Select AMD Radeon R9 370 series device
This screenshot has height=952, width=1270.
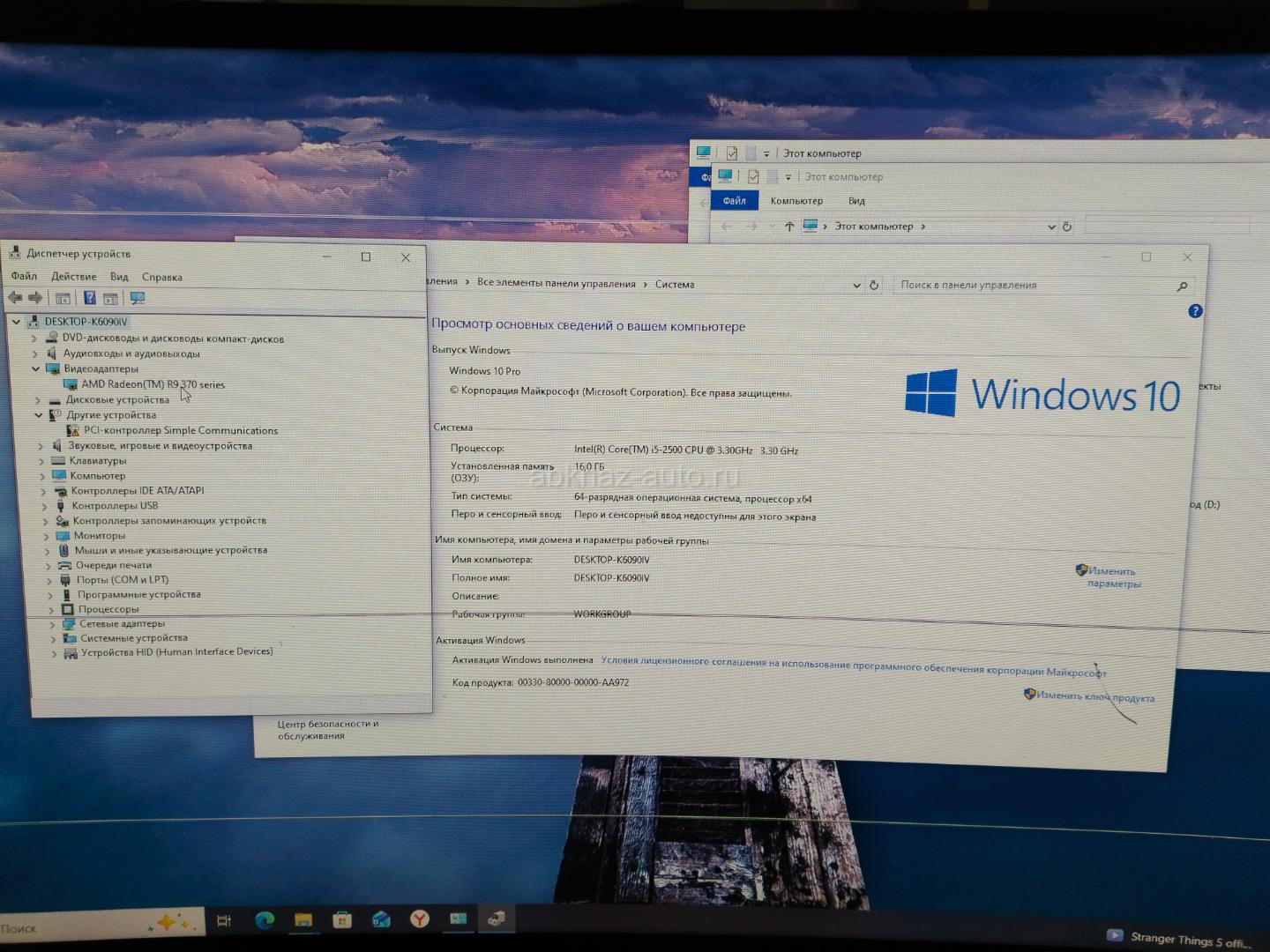pyautogui.click(x=152, y=384)
